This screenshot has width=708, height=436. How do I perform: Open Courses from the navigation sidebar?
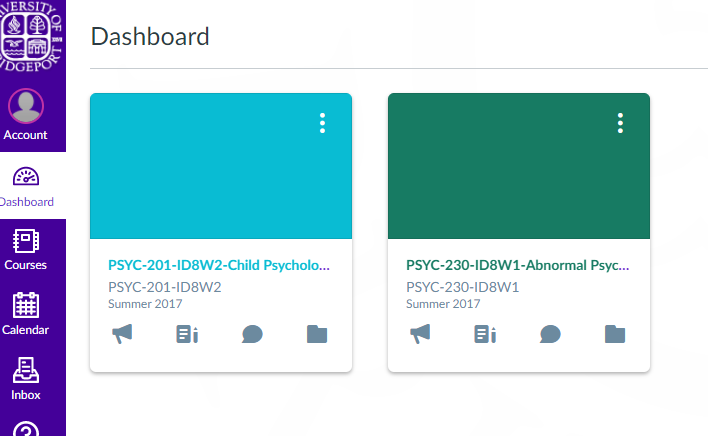26,250
